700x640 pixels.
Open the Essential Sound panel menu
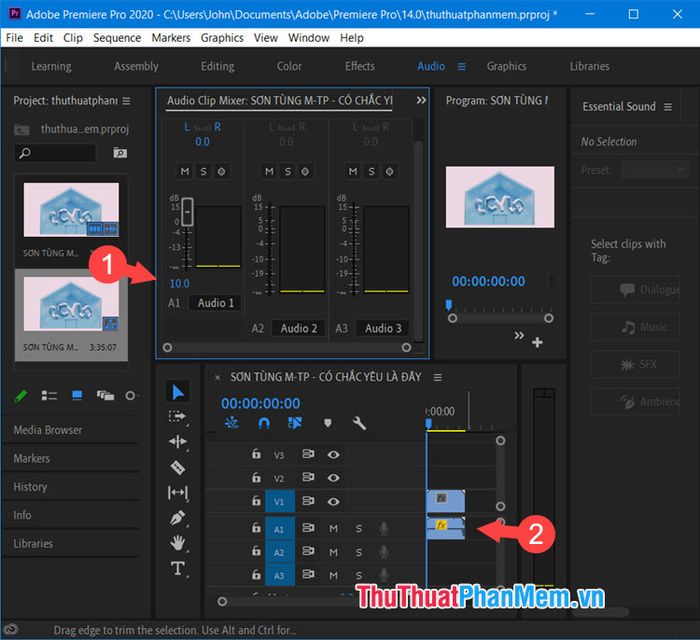click(x=668, y=107)
